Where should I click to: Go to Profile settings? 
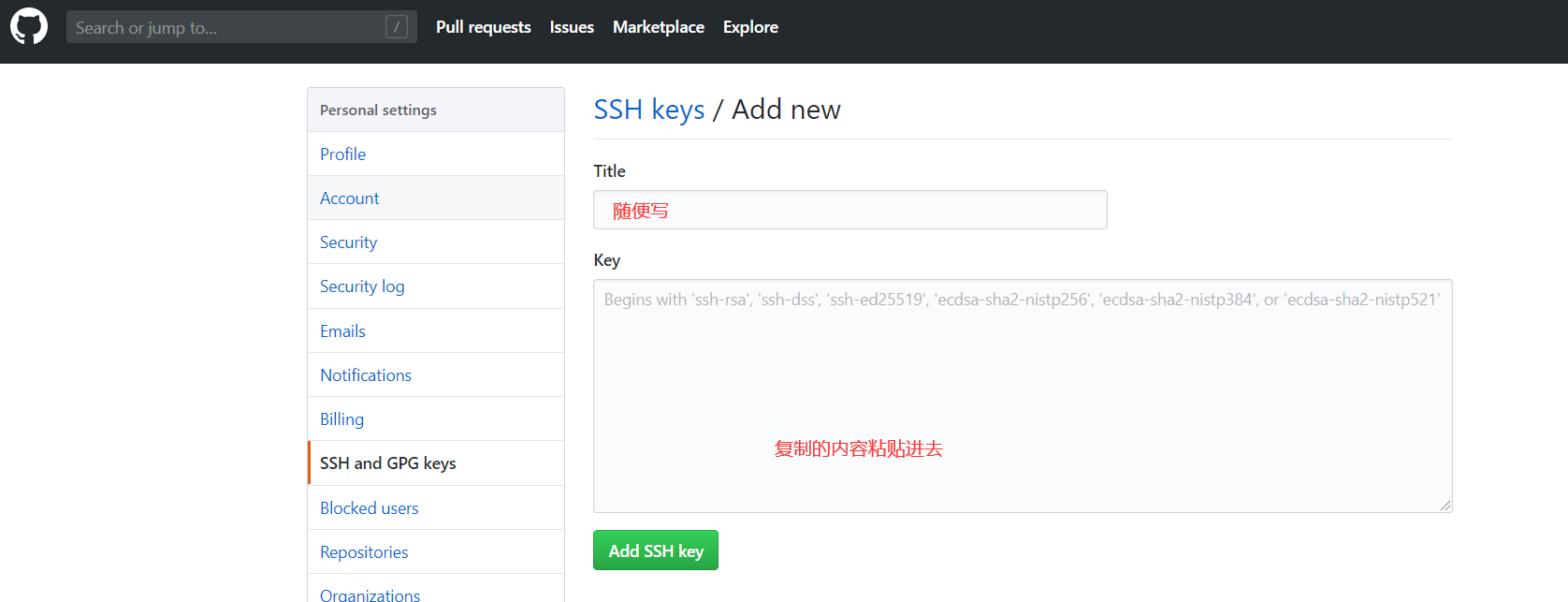click(436, 154)
